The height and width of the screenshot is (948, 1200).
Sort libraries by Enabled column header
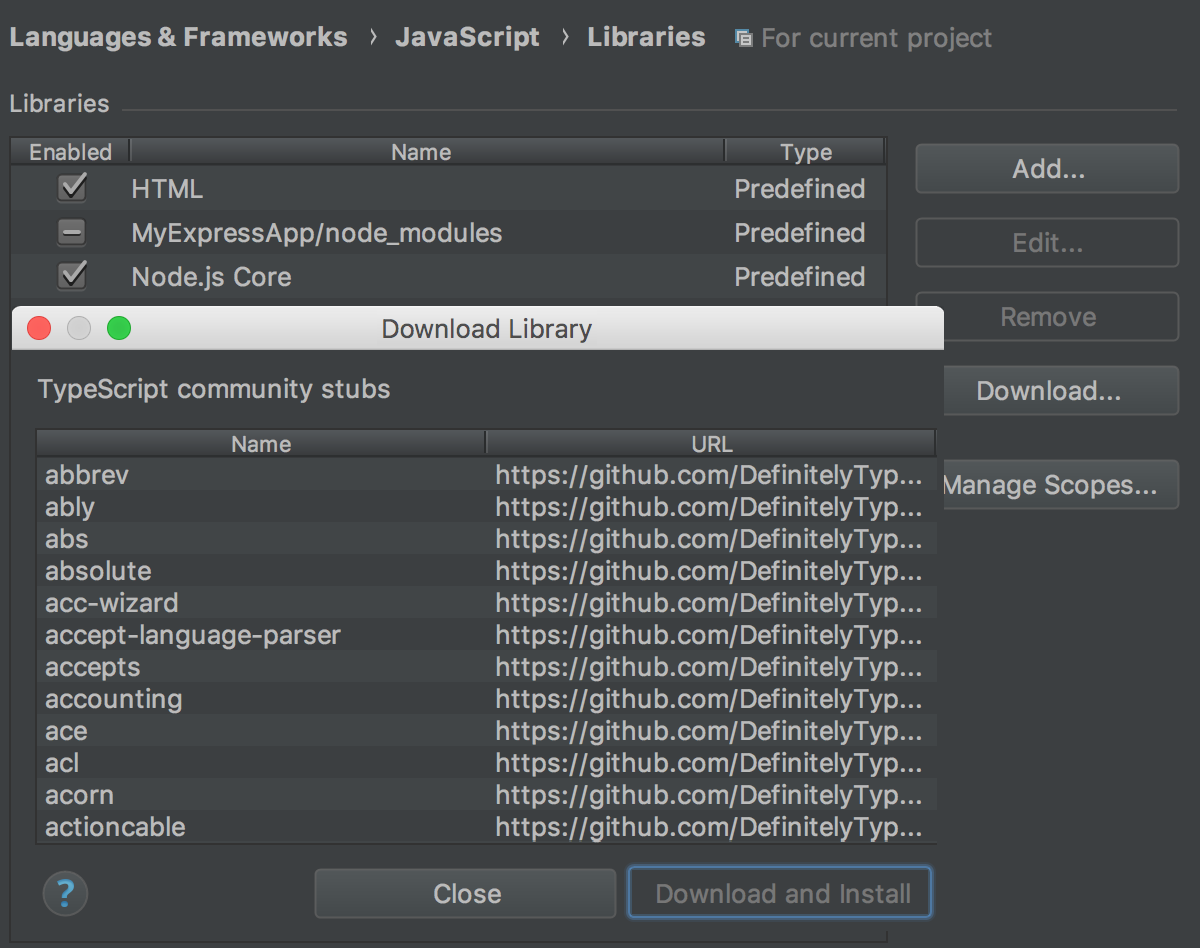(70, 152)
